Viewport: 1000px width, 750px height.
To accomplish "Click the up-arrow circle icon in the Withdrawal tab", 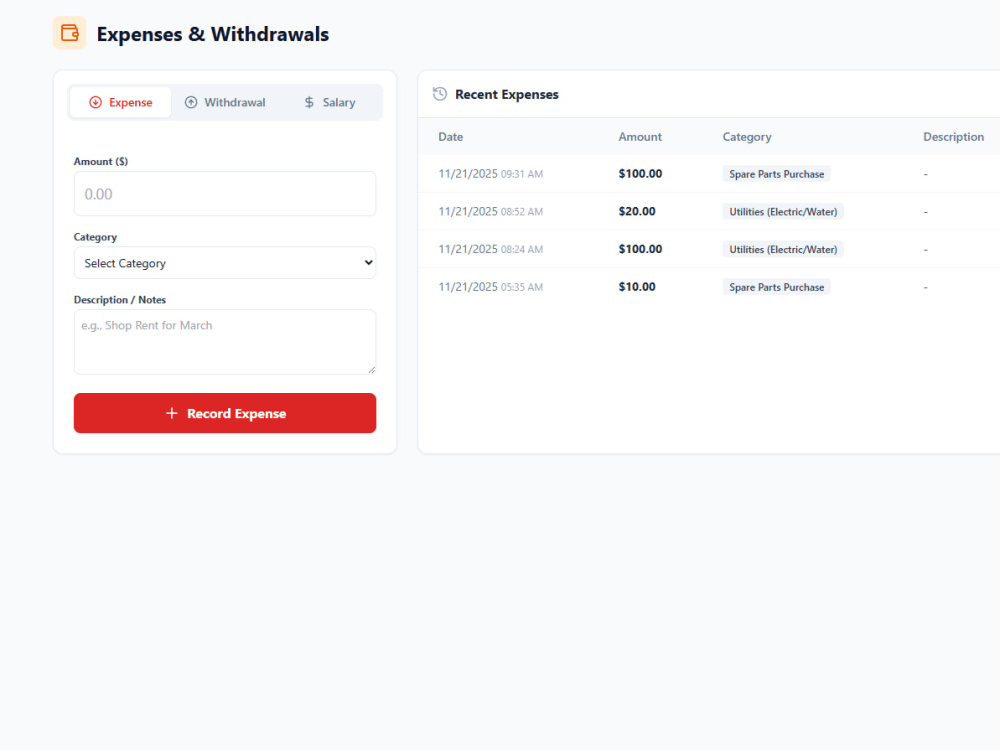I will click(x=191, y=102).
